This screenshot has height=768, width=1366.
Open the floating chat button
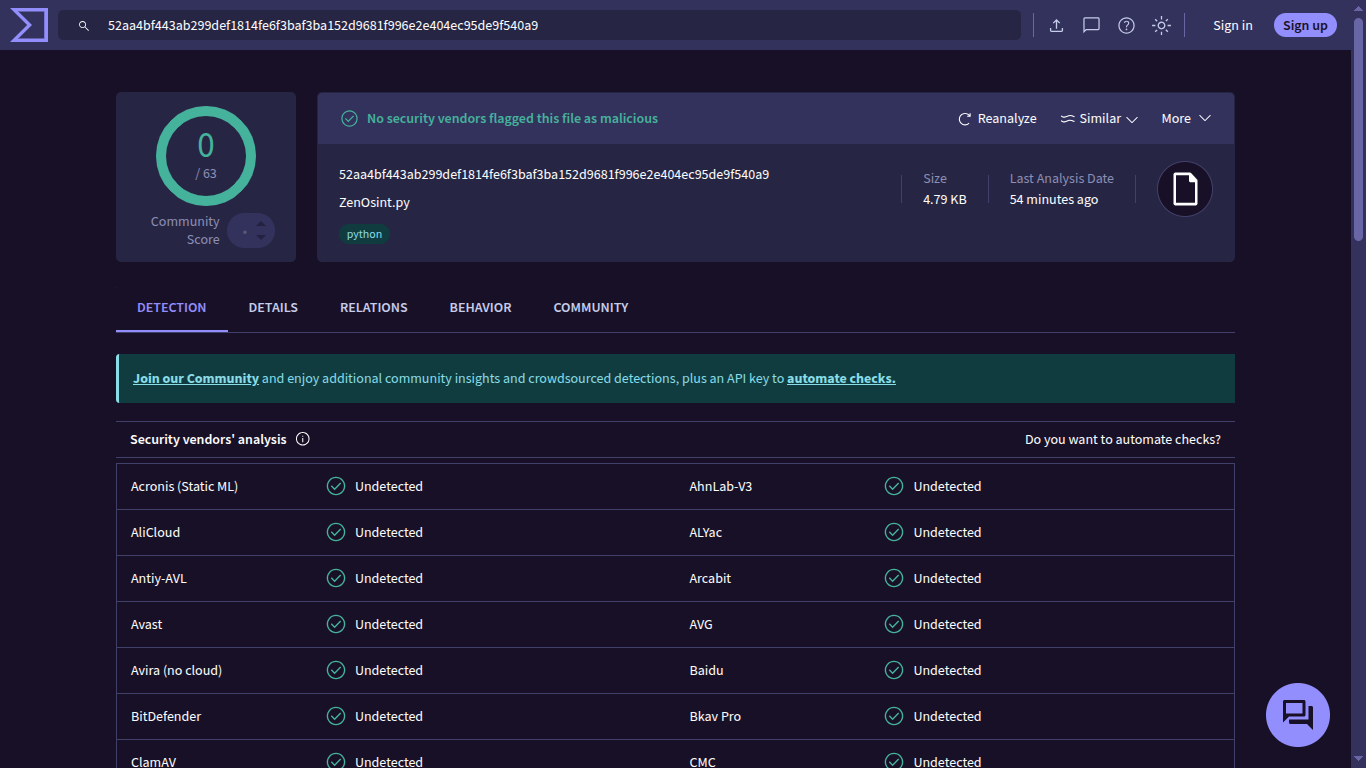tap(1298, 715)
